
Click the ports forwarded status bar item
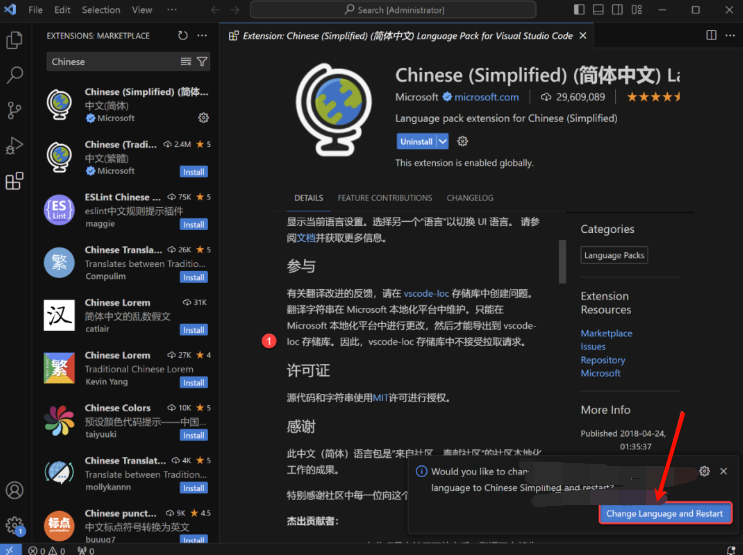coord(86,550)
